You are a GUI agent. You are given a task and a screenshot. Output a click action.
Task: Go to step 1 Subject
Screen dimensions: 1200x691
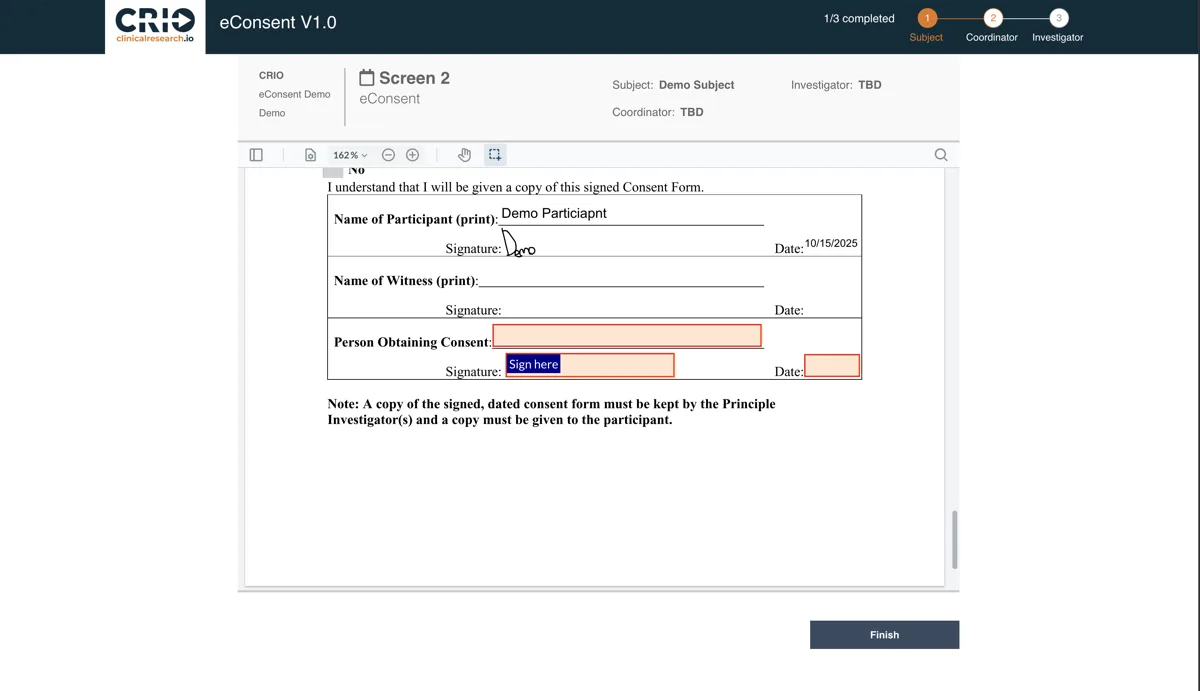926,18
